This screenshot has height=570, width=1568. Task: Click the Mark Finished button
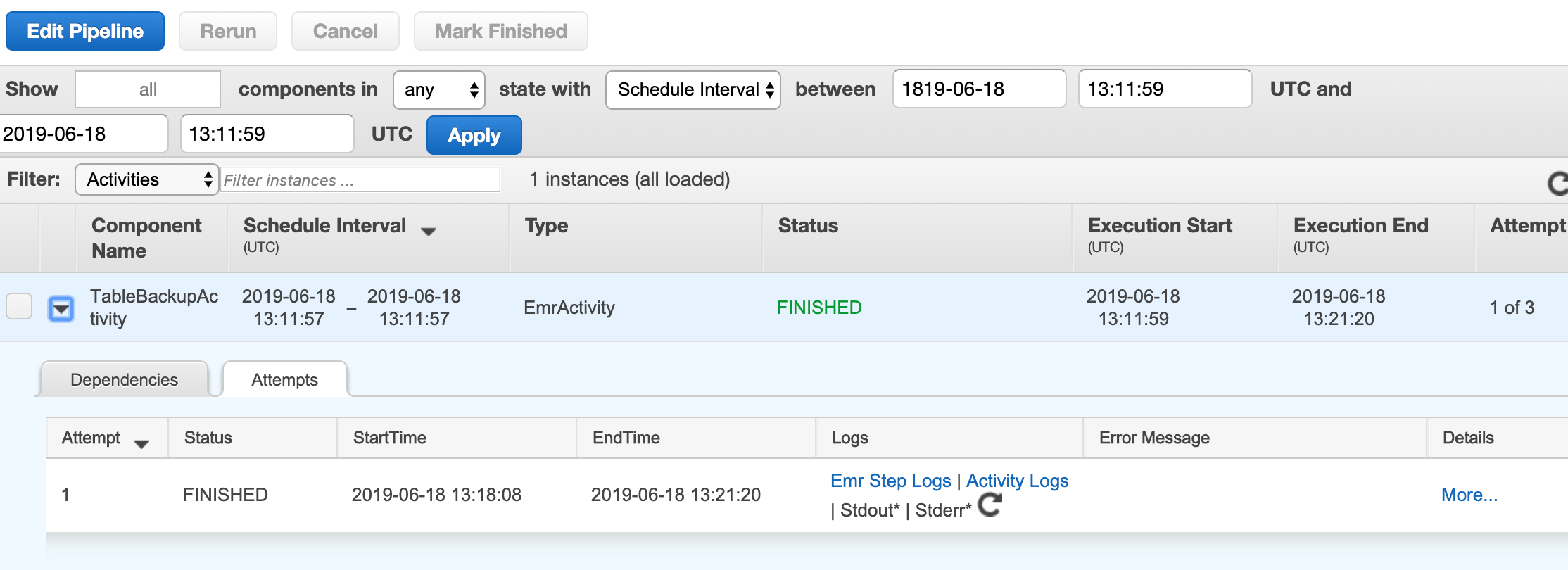coord(501,31)
